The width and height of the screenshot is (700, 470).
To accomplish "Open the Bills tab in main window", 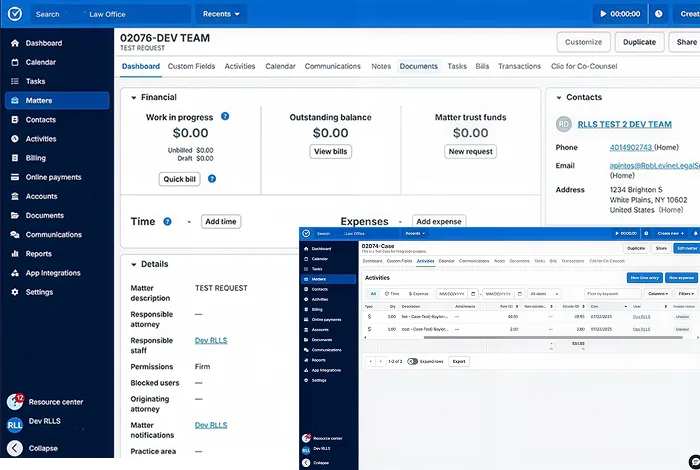I will click(x=482, y=66).
